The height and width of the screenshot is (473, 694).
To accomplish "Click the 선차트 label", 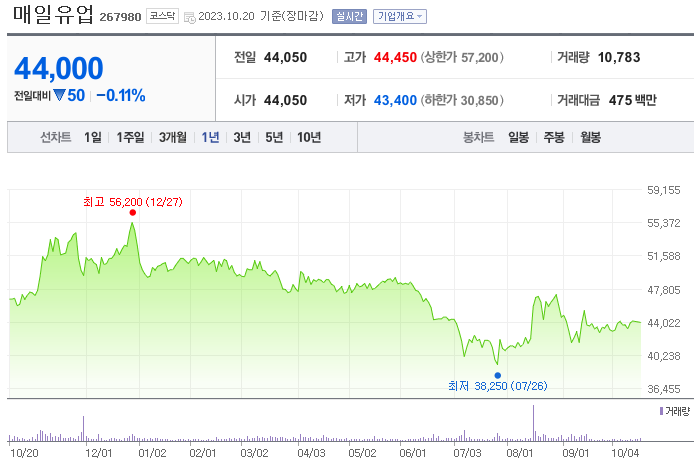I will (56, 138).
